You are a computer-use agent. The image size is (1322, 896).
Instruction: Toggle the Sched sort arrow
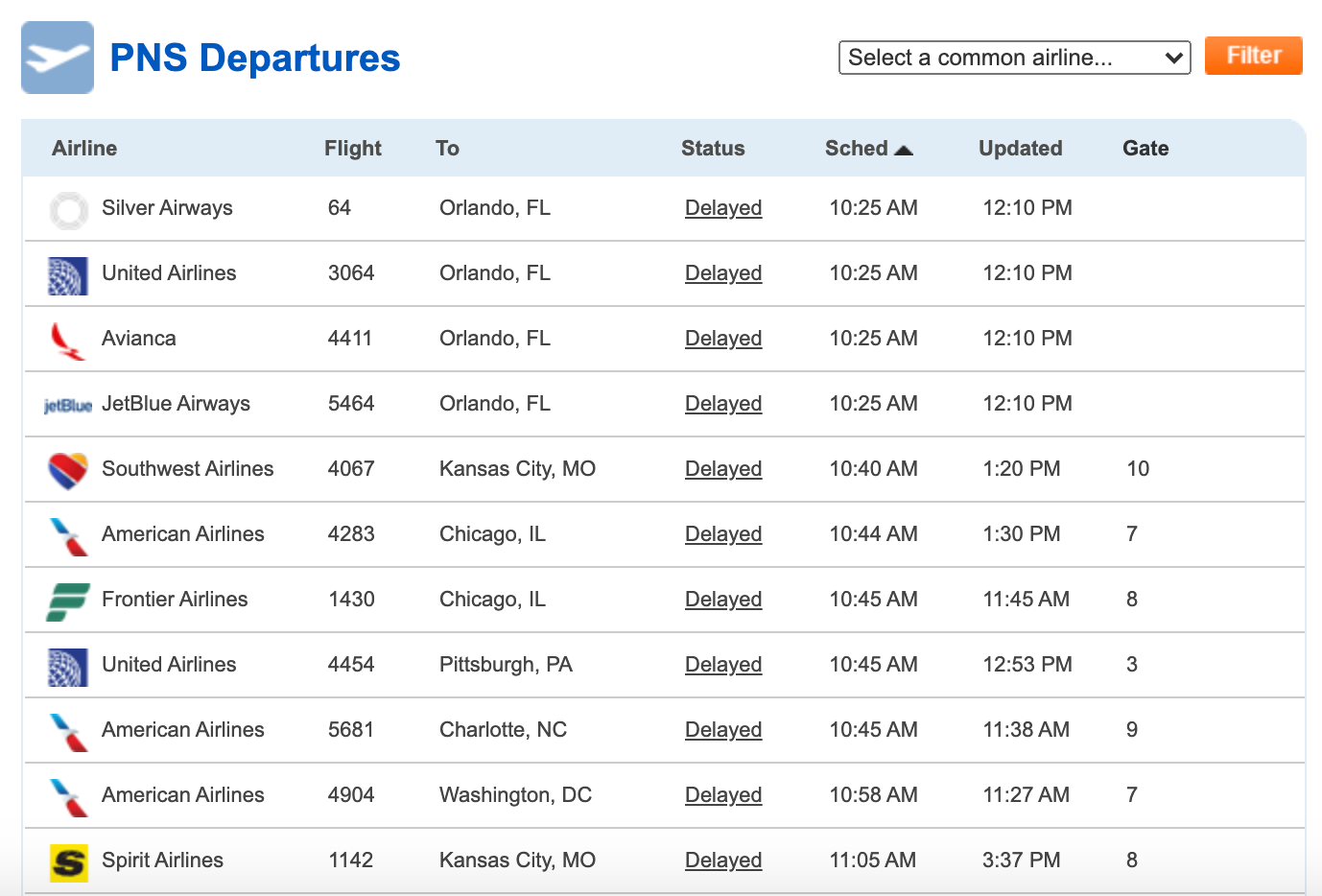(x=904, y=150)
